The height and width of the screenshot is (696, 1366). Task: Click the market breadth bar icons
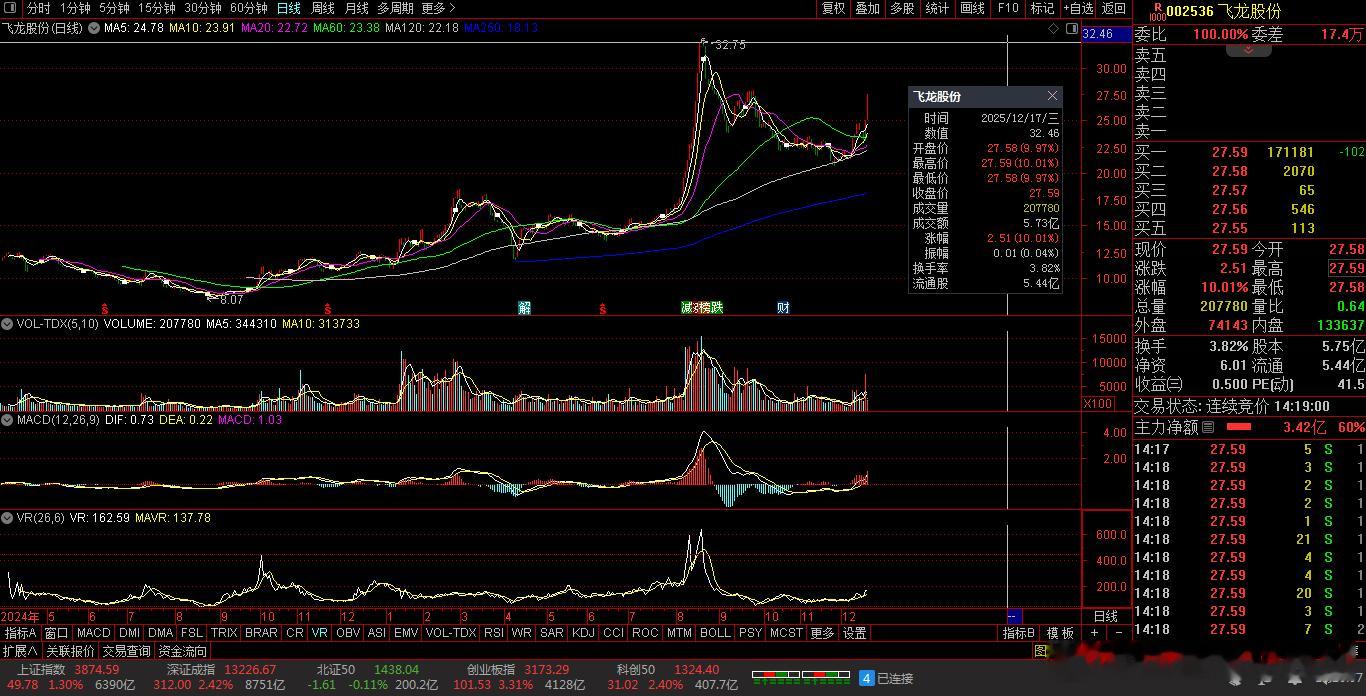tap(801, 677)
